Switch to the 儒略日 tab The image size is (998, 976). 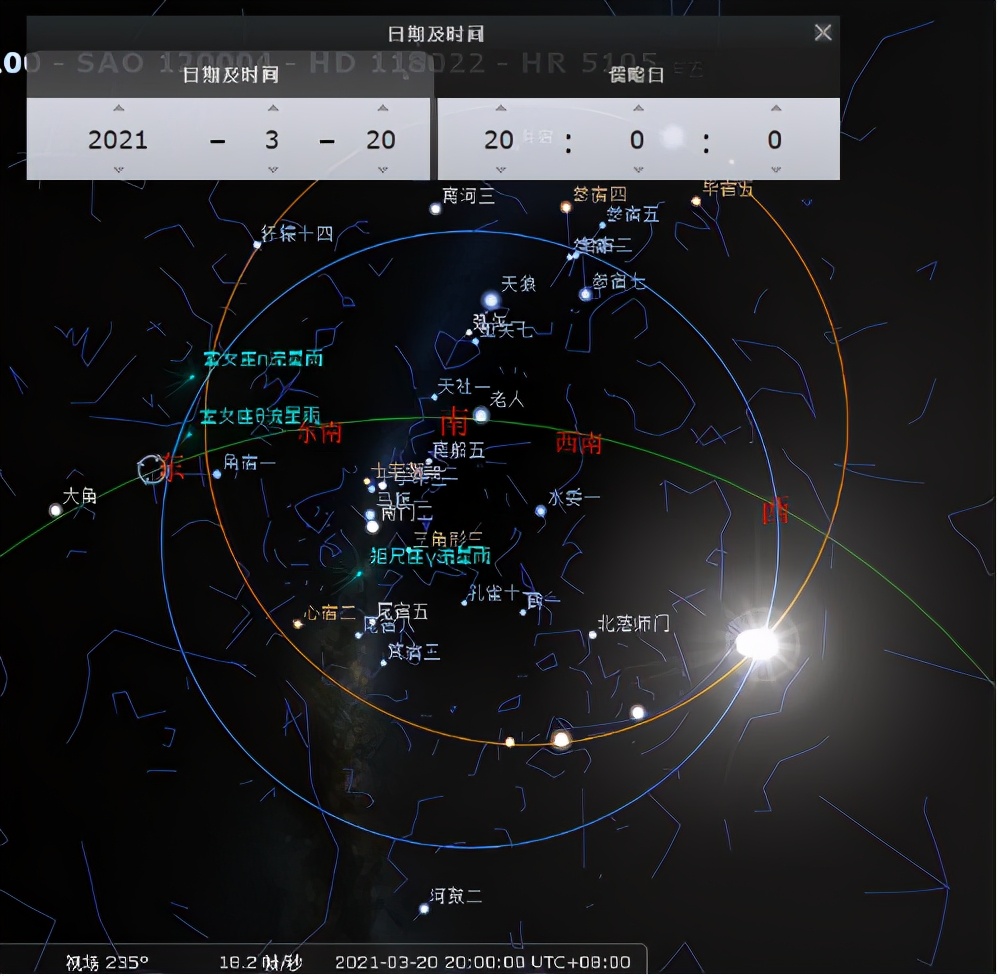click(637, 74)
